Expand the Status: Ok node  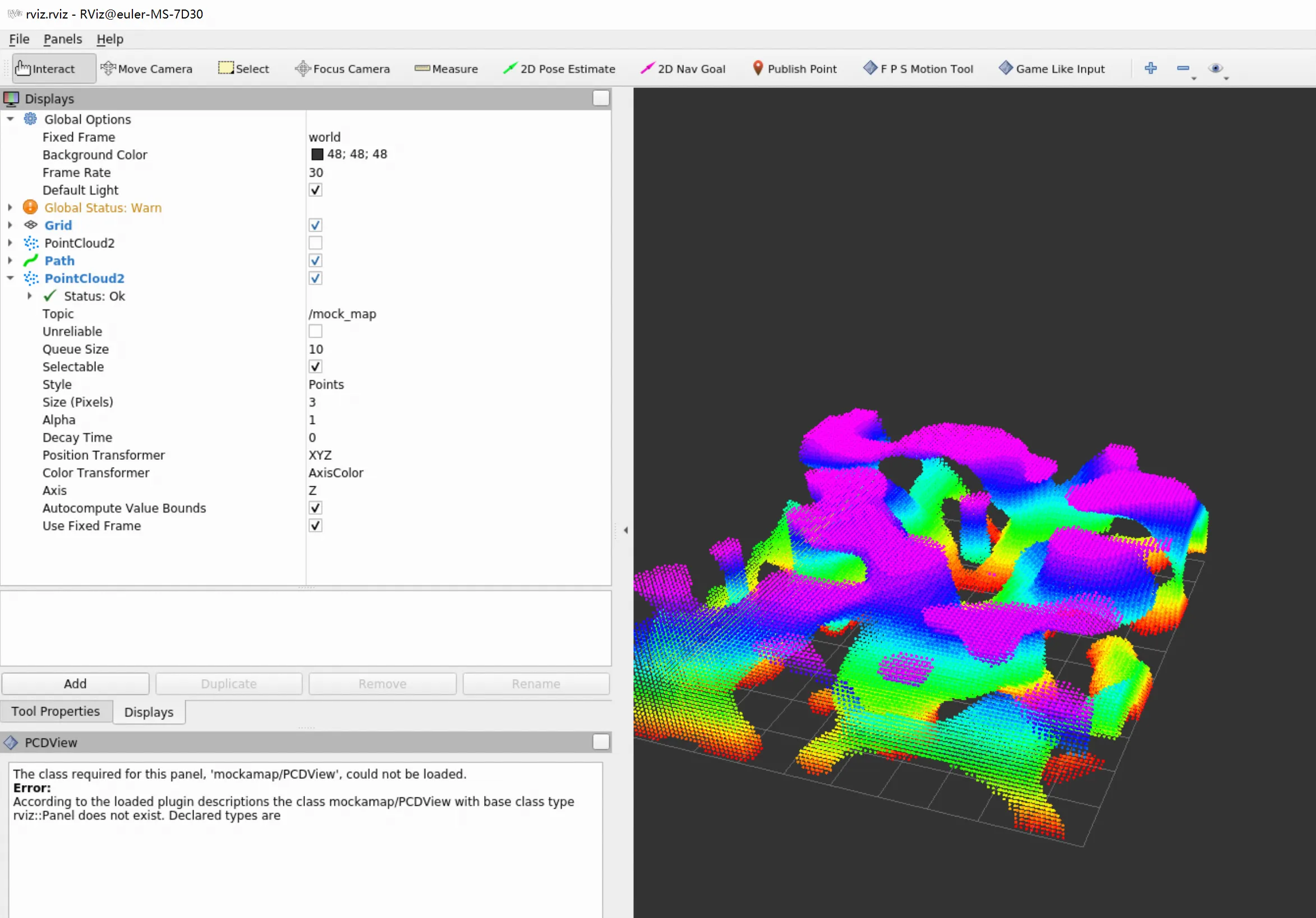30,296
